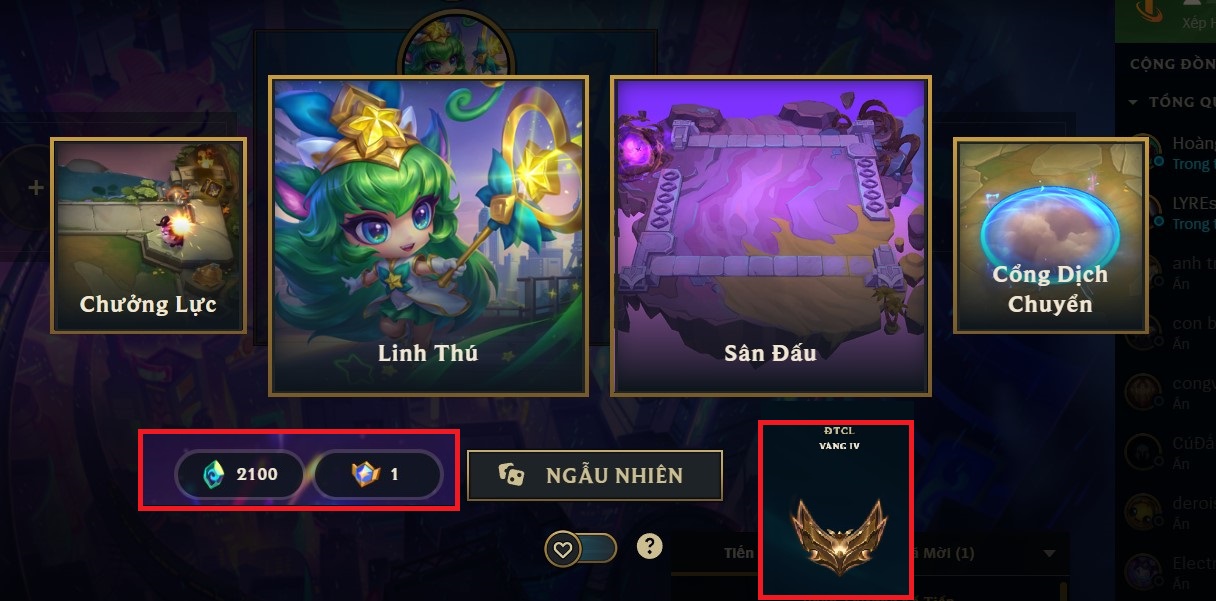Click the Ngẫu Nhiên randomize button
The image size is (1216, 601).
click(x=595, y=475)
